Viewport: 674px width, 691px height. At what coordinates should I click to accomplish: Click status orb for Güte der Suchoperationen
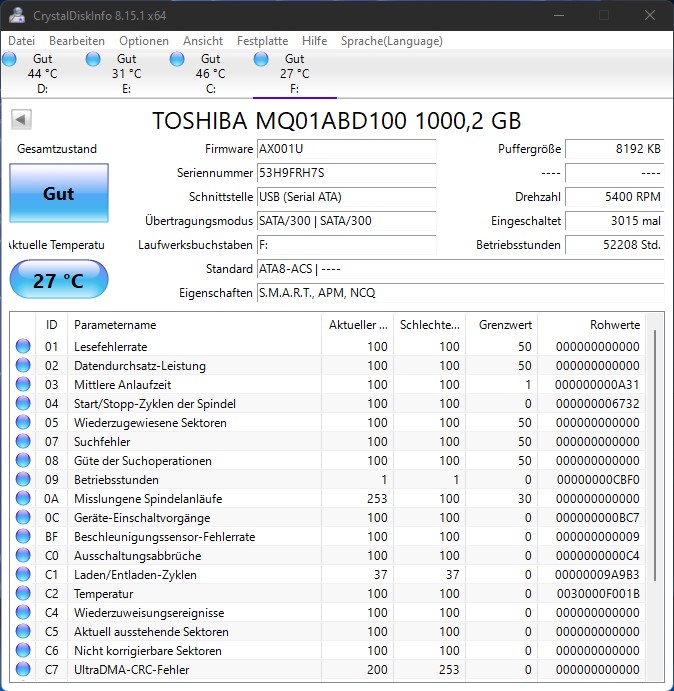coord(23,460)
